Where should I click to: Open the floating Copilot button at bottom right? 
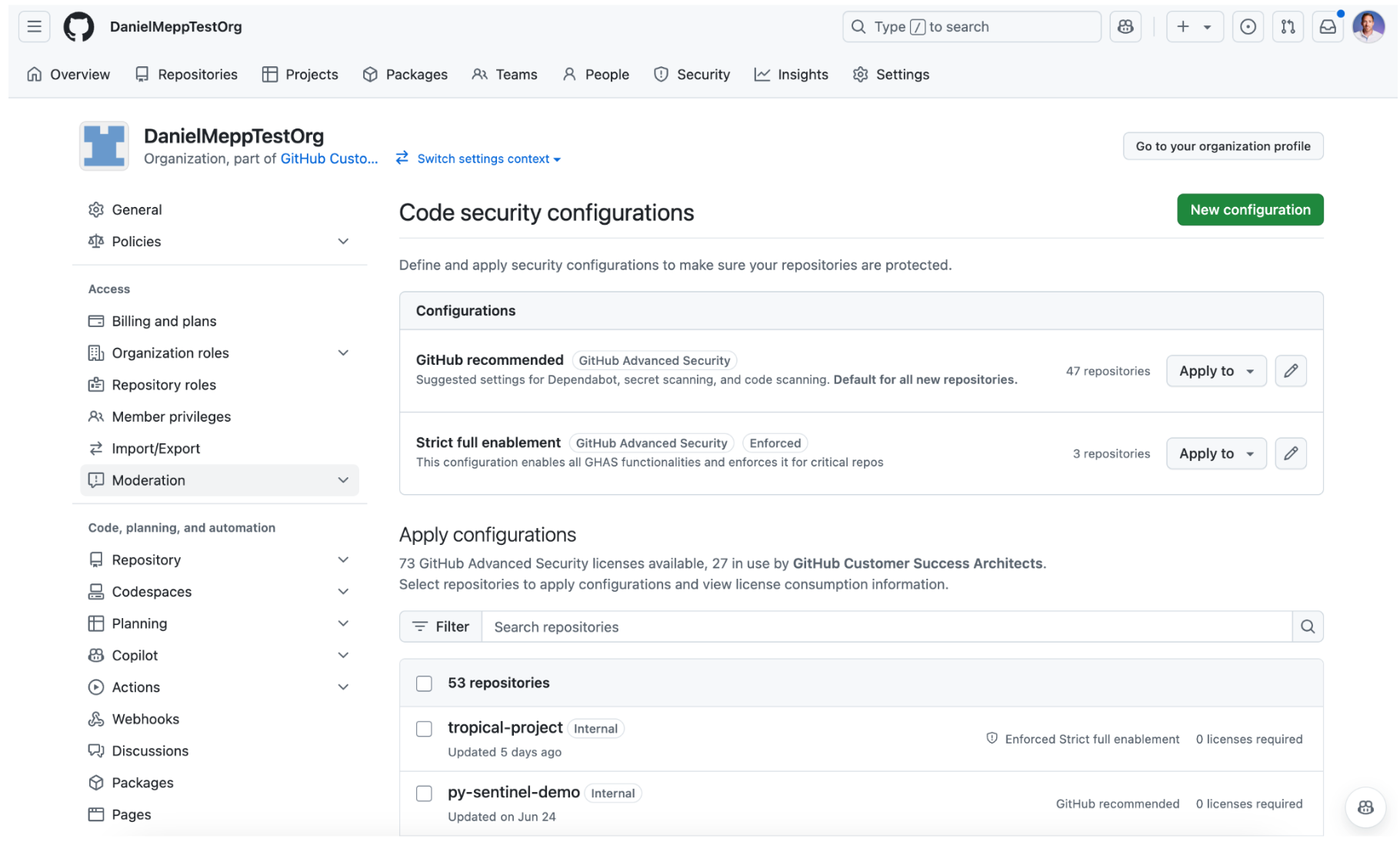pos(1365,807)
